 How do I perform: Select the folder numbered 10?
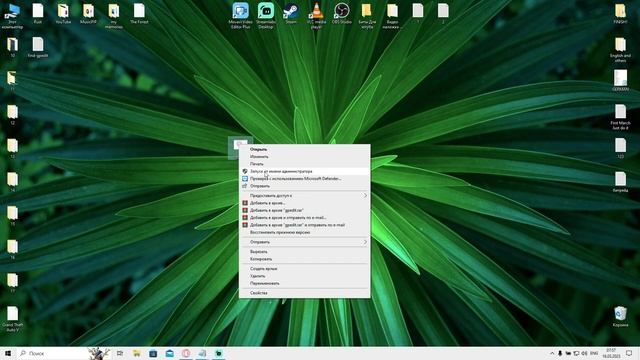click(x=12, y=47)
